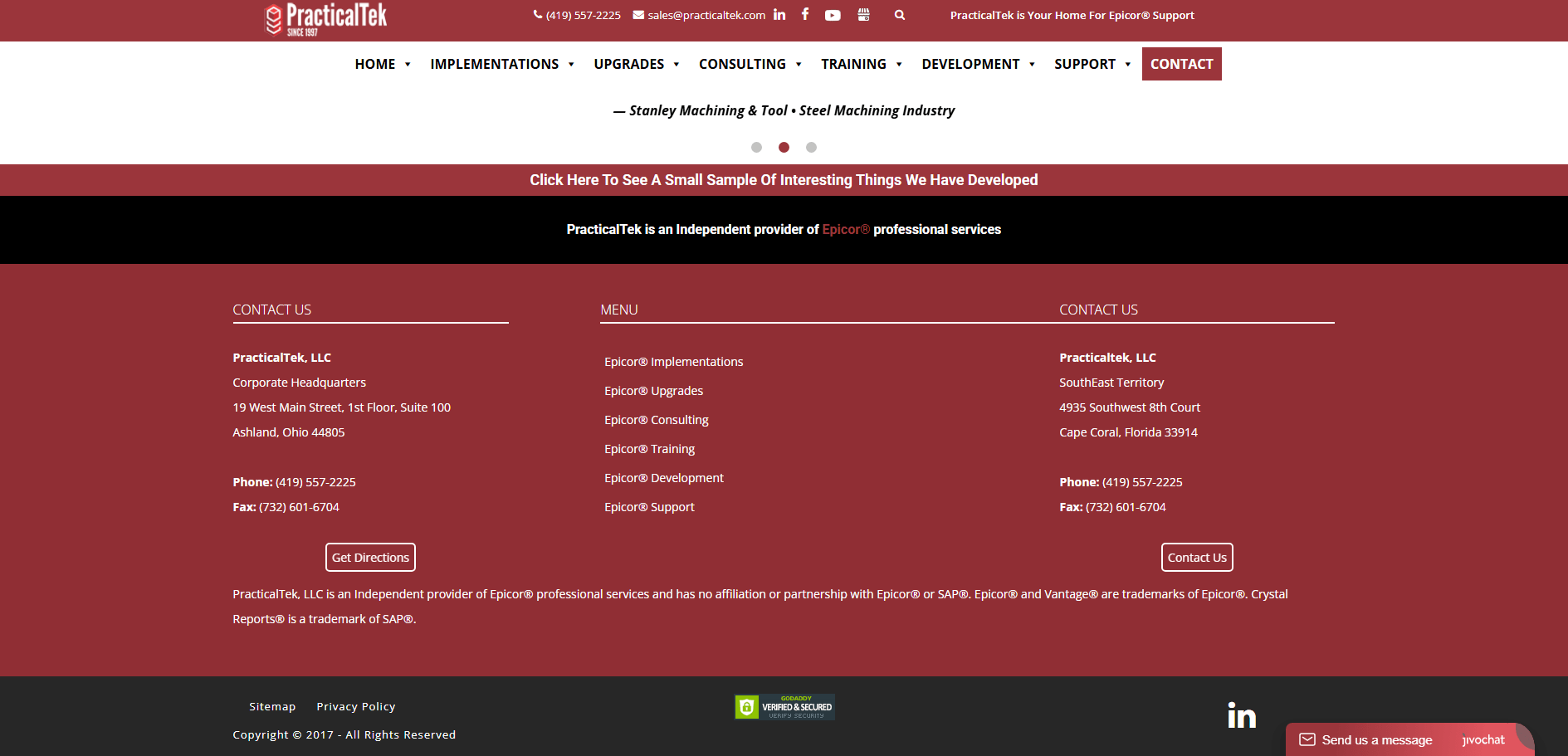The height and width of the screenshot is (756, 1568).
Task: Follow the red Epicor® link in black band
Action: point(846,229)
